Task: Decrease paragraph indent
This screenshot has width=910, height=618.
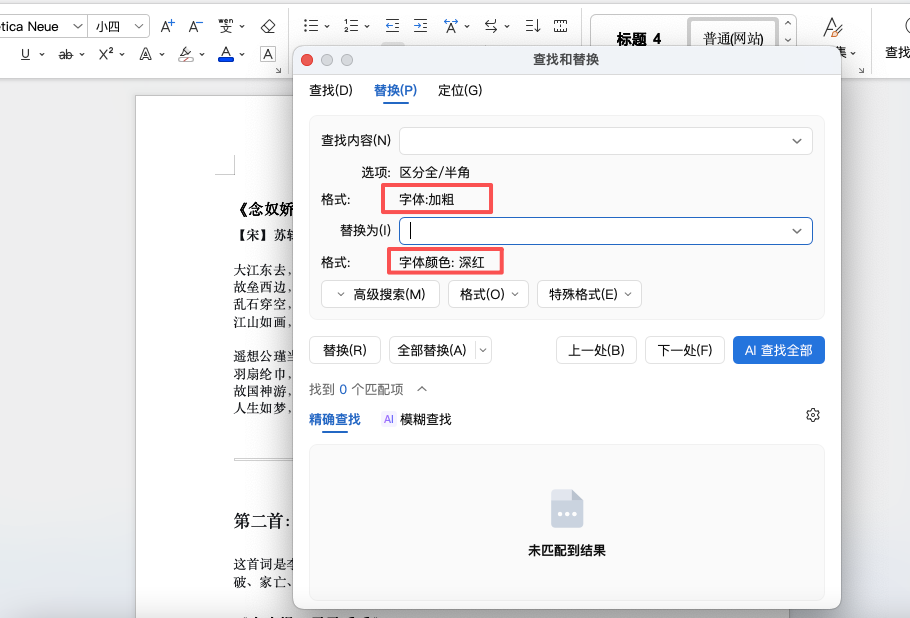Action: [x=392, y=26]
